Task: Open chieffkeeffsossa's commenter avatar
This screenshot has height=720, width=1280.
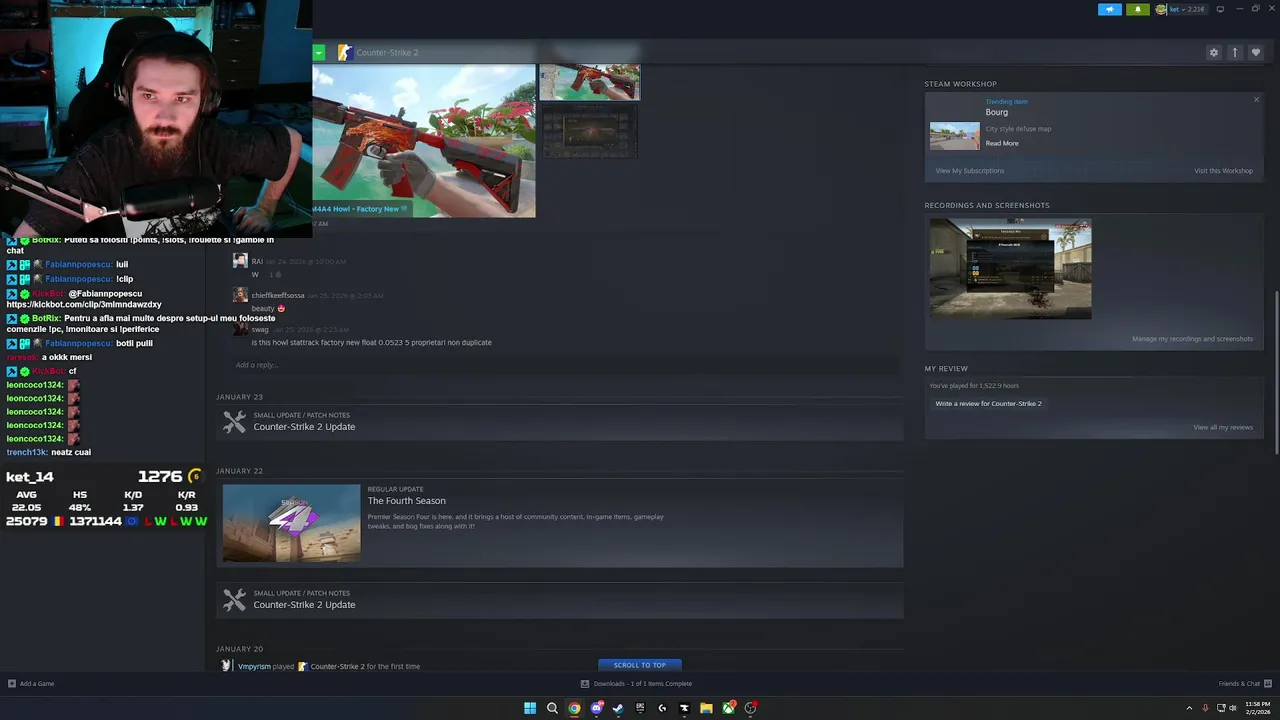Action: (240, 295)
